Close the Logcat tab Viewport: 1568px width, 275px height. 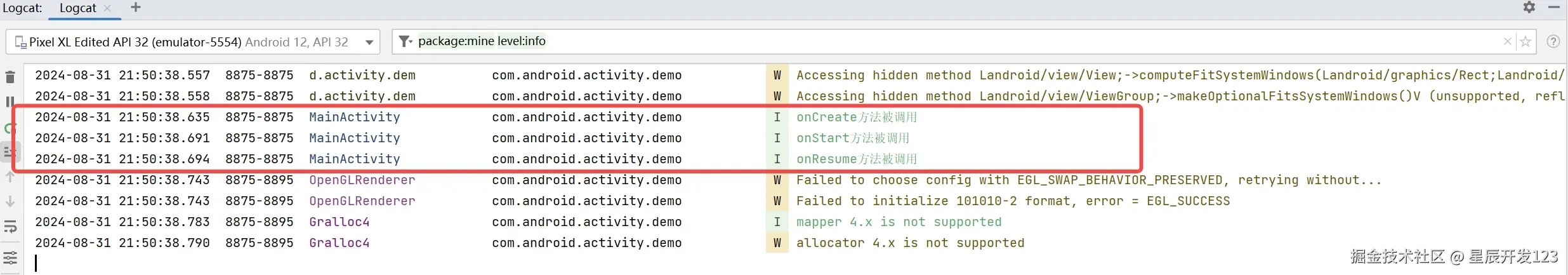pyautogui.click(x=107, y=8)
